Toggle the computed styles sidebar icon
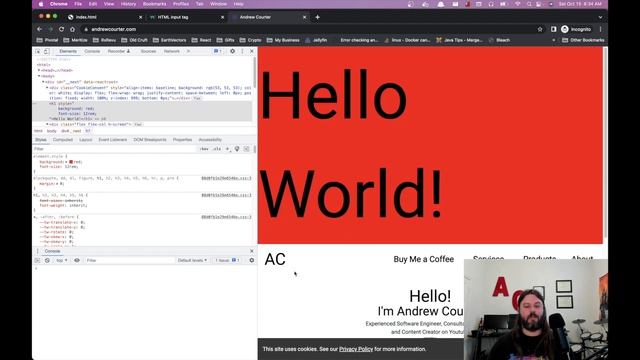 pos(247,149)
